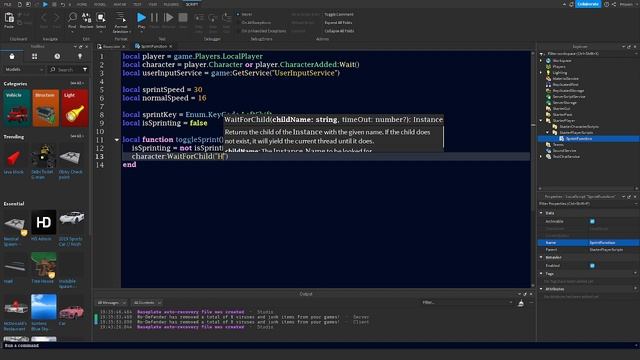Click the Select tool in Edit group
Viewport: 640px width, 360px height.
point(101,18)
